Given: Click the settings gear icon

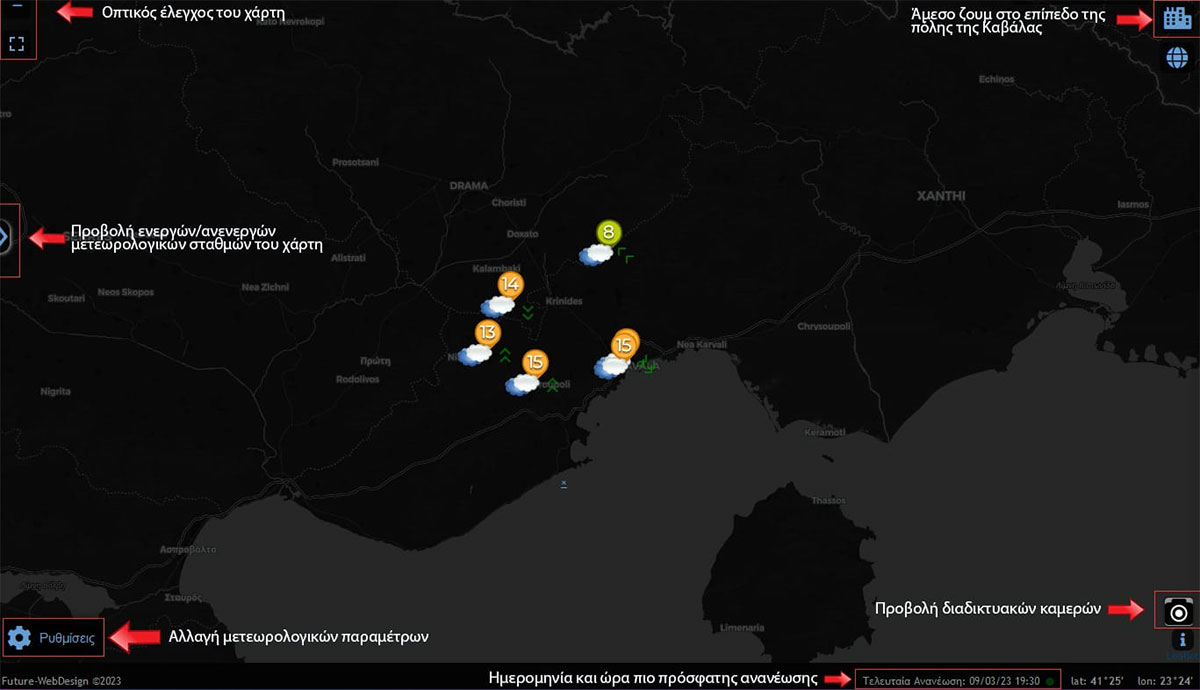Looking at the screenshot, I should [x=20, y=637].
